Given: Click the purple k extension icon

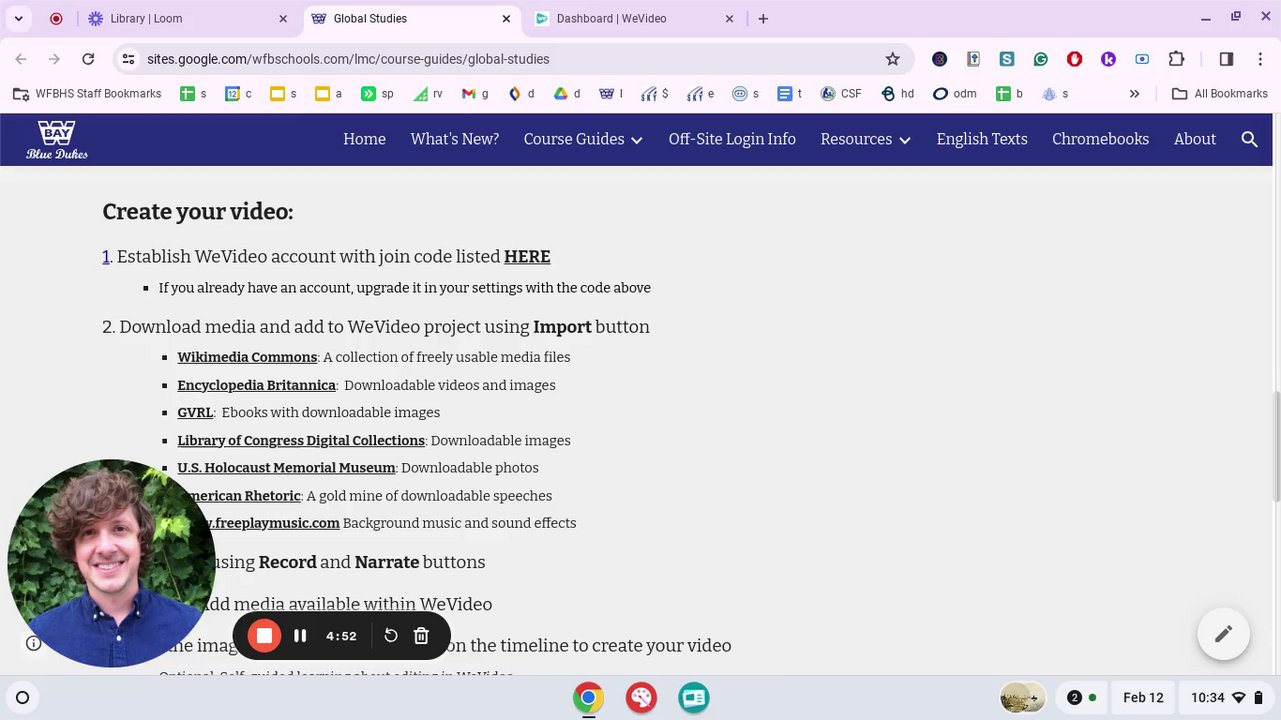Looking at the screenshot, I should click(x=1108, y=59).
